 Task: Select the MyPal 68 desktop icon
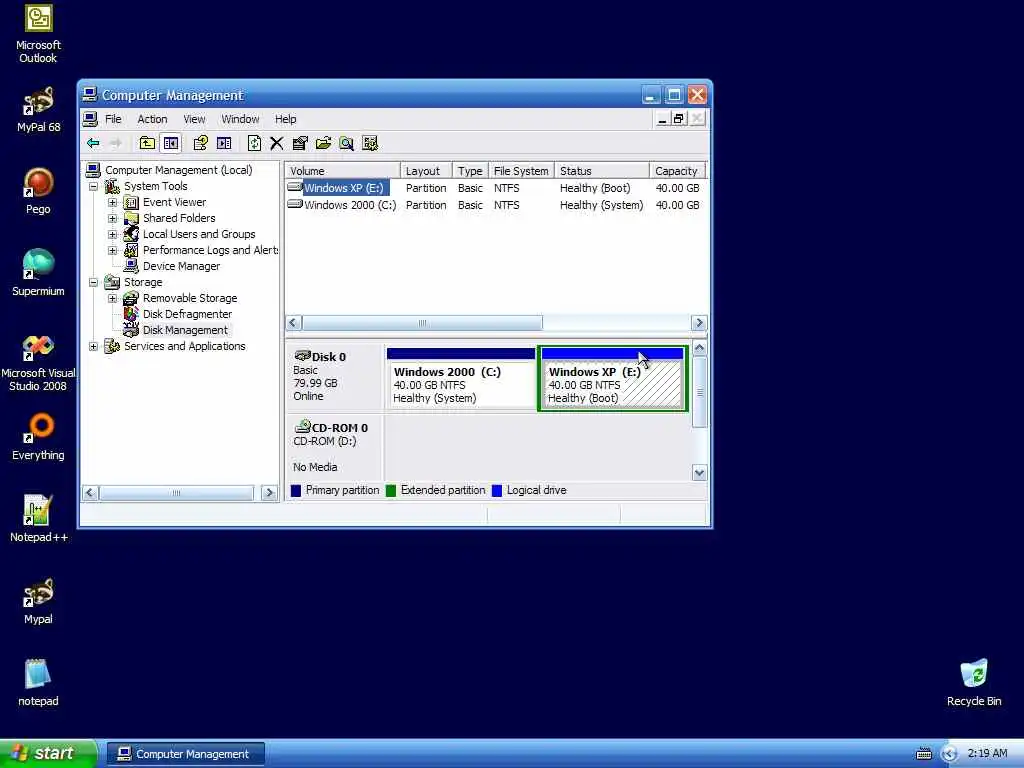pyautogui.click(x=38, y=110)
